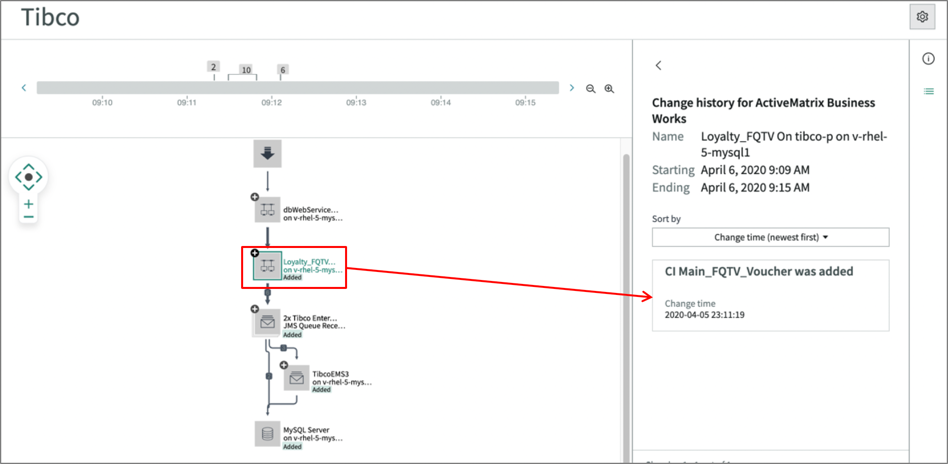This screenshot has height=464, width=948.
Task: Expand the TibcoEMS3 node plus badge
Action: (284, 365)
